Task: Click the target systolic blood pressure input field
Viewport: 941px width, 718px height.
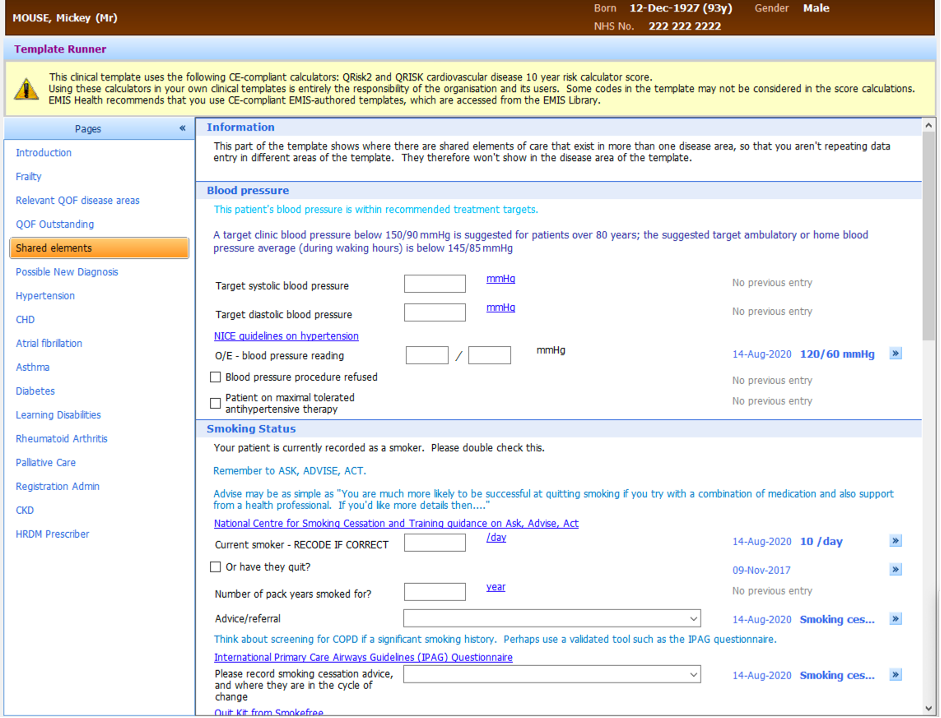Action: tap(434, 283)
